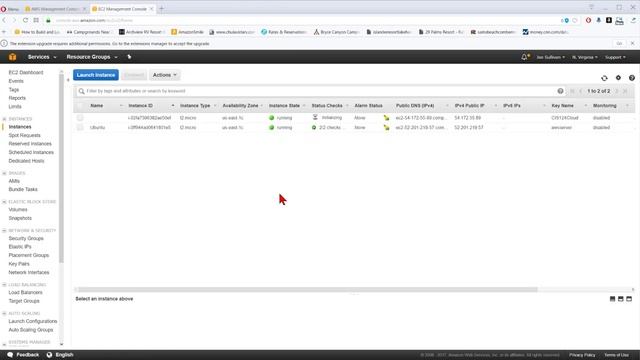Open Bryce Canyon bookmark
This screenshot has height=360, width=640.
[x=336, y=32]
